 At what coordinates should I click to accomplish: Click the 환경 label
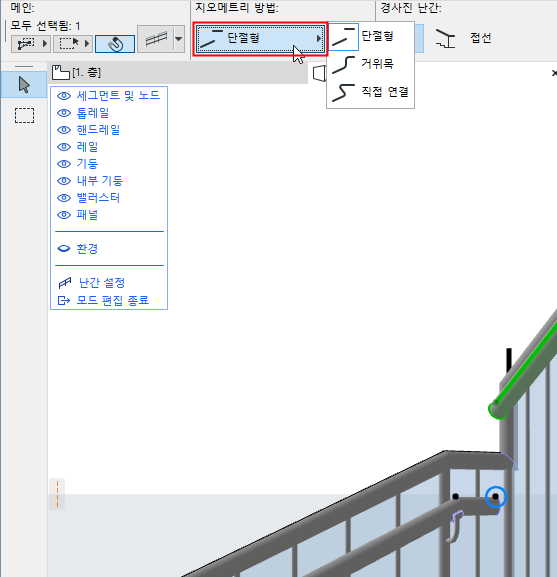tap(87, 249)
